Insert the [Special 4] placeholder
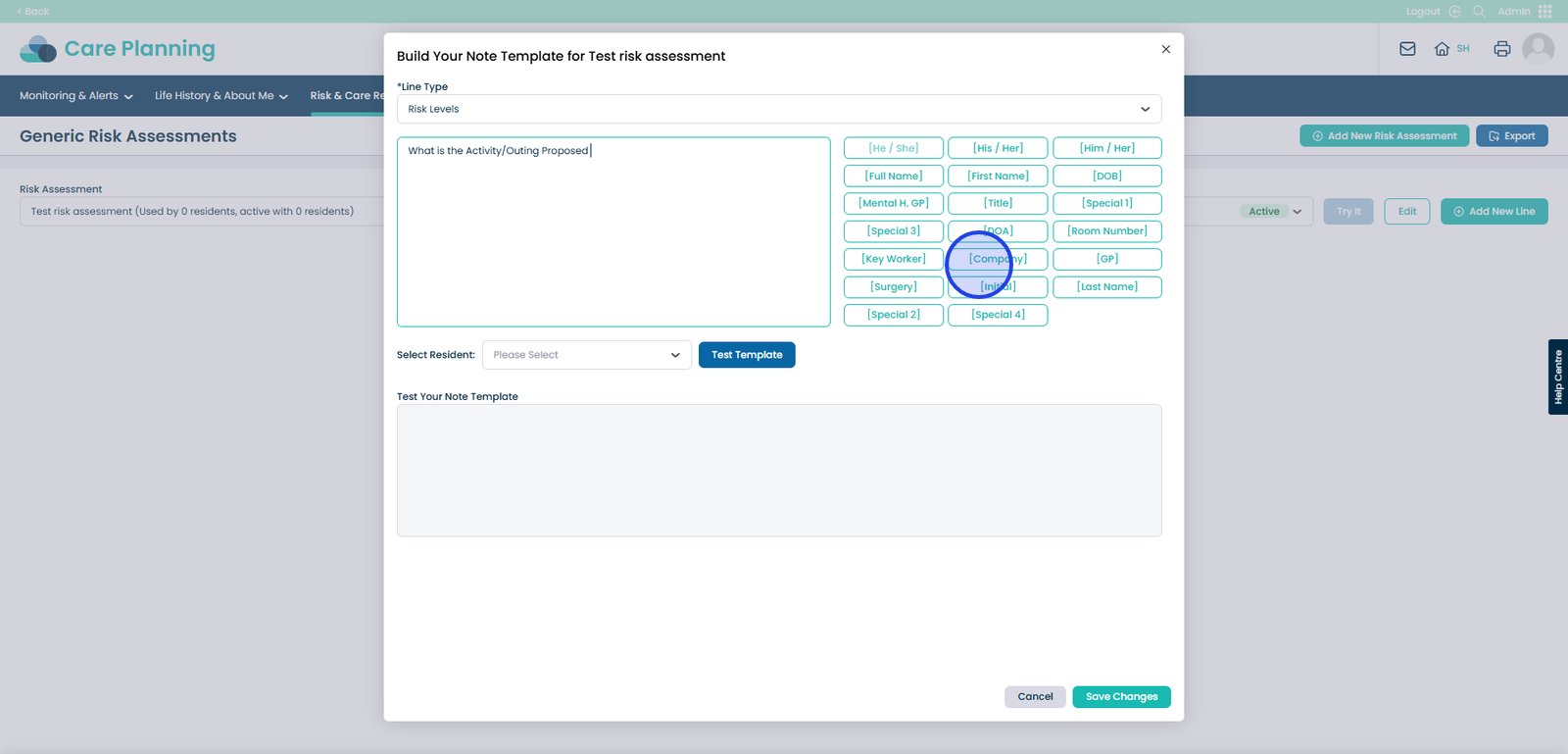 998,315
